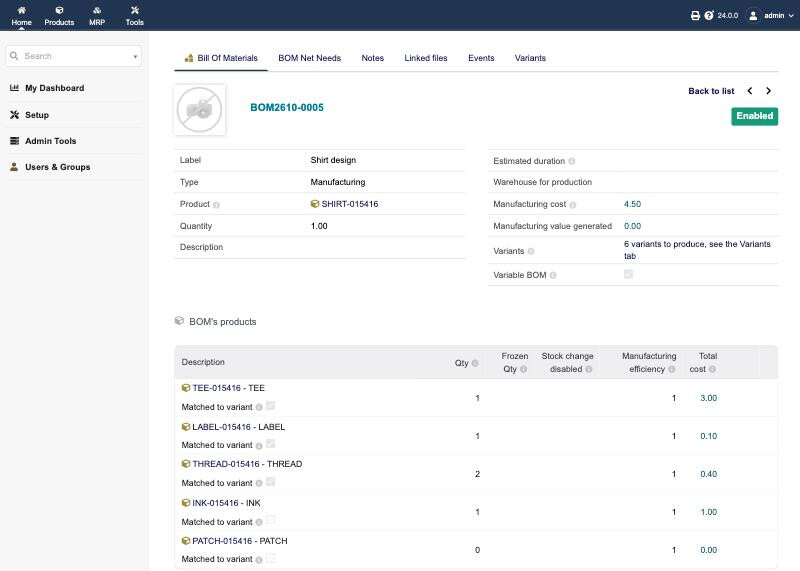The width and height of the screenshot is (800, 571).
Task: Click the Variants field info icon
Action: [x=531, y=252]
